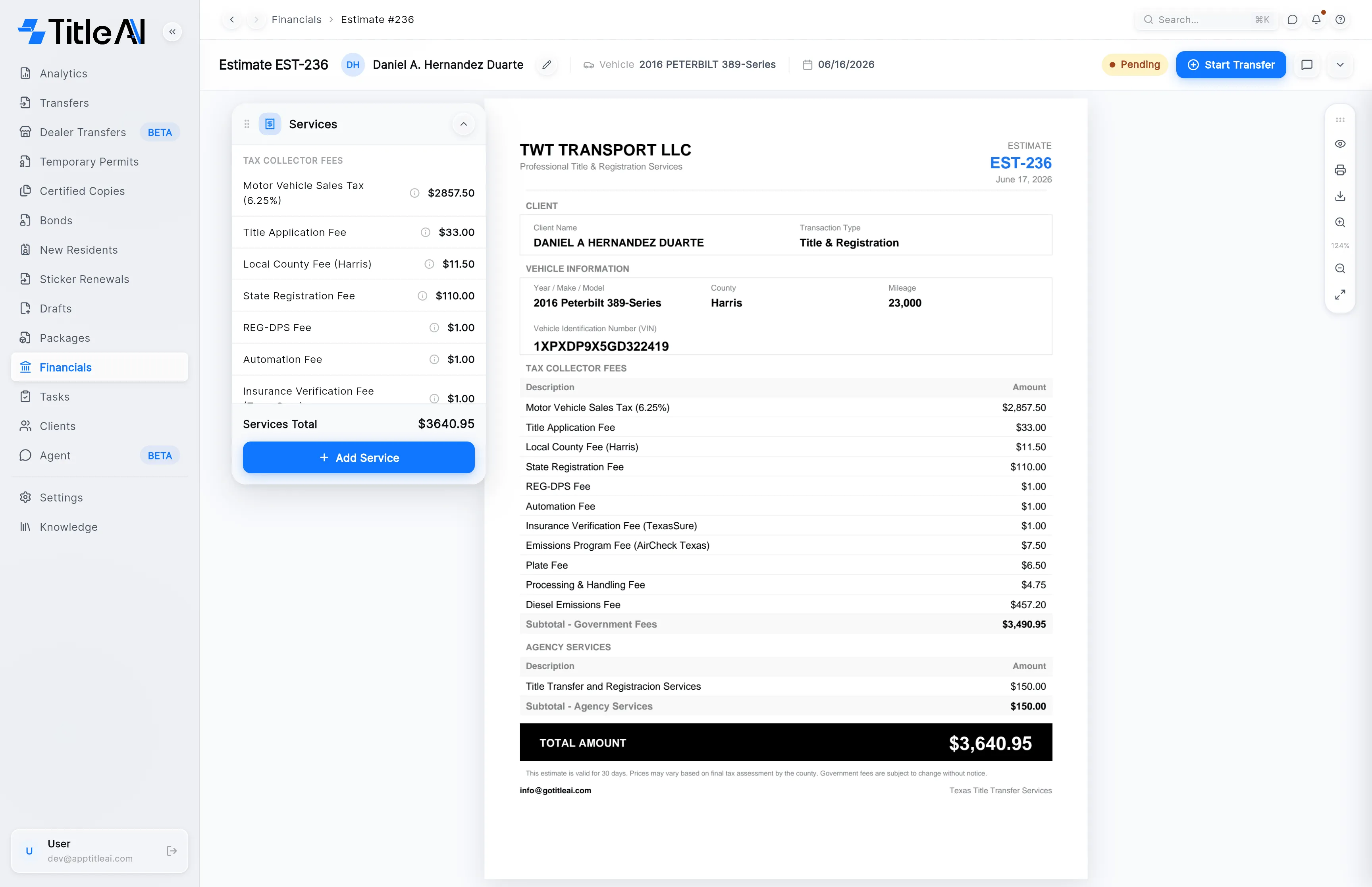Click the 06/16/2026 date field
The height and width of the screenshot is (887, 1372).
click(838, 64)
